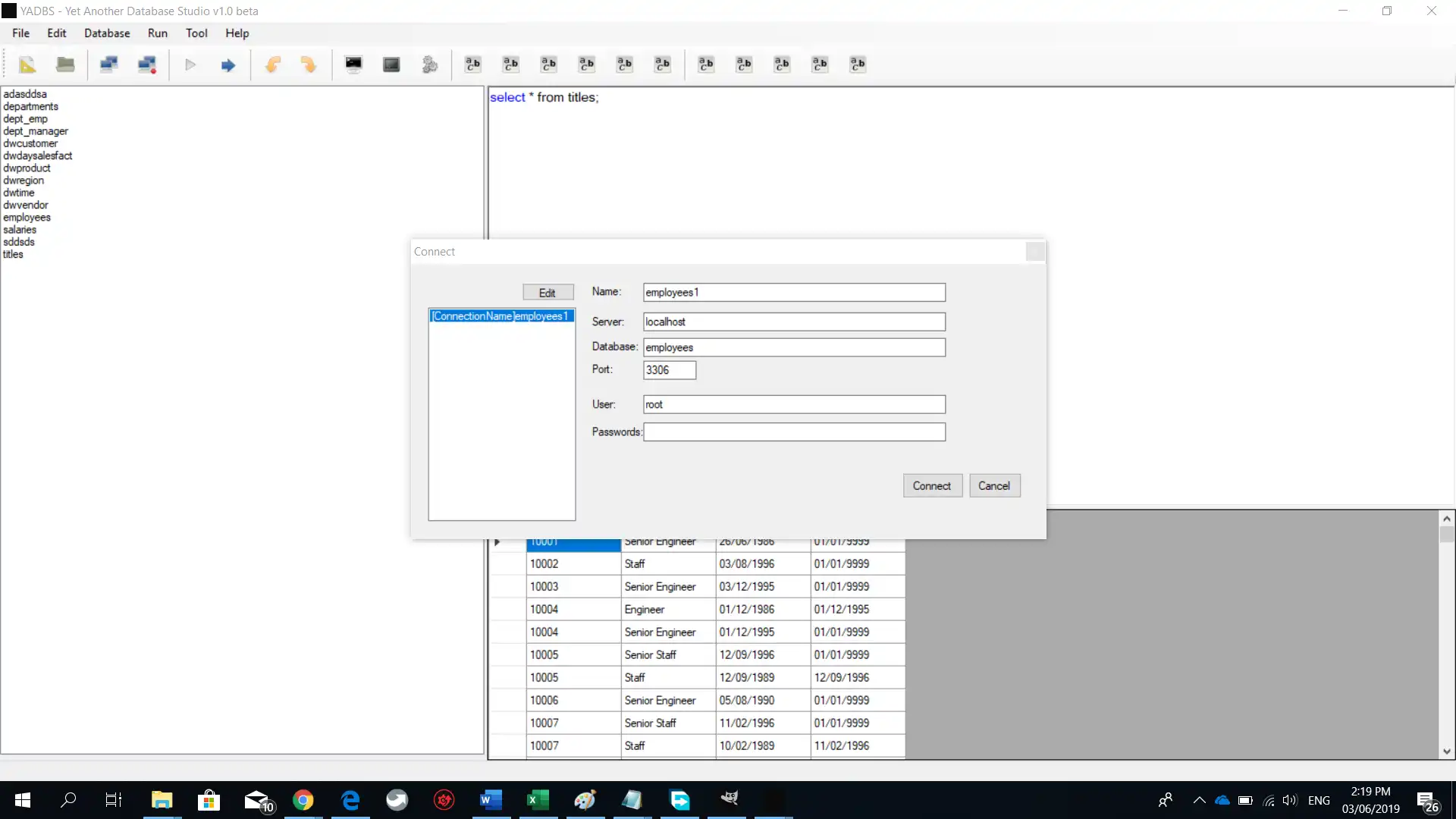Click the 05/08/1990 date cell
The height and width of the screenshot is (819, 1456).
(x=763, y=701)
